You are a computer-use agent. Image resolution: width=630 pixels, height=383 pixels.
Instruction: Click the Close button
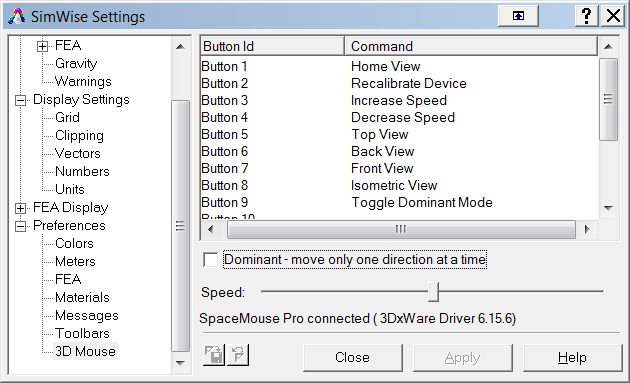pos(352,357)
